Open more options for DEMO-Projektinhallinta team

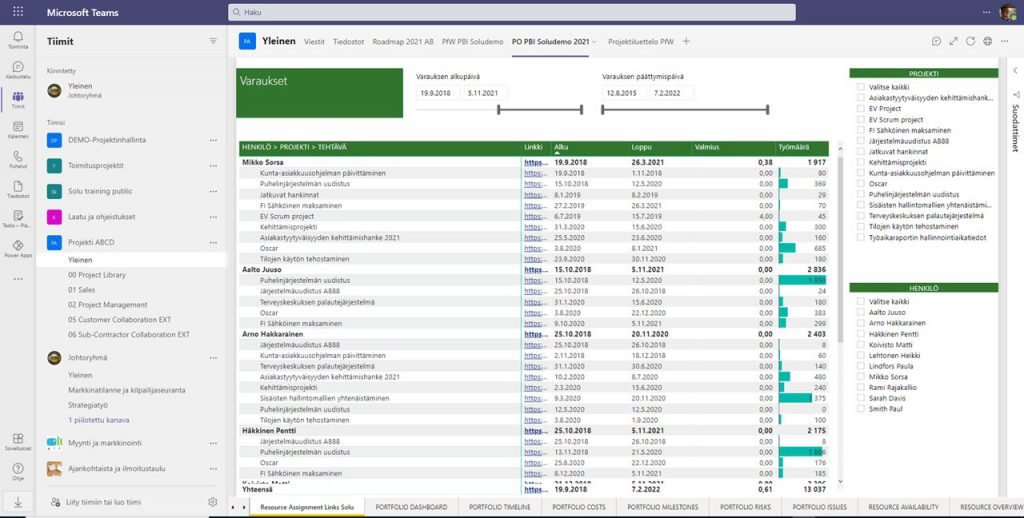click(x=213, y=140)
